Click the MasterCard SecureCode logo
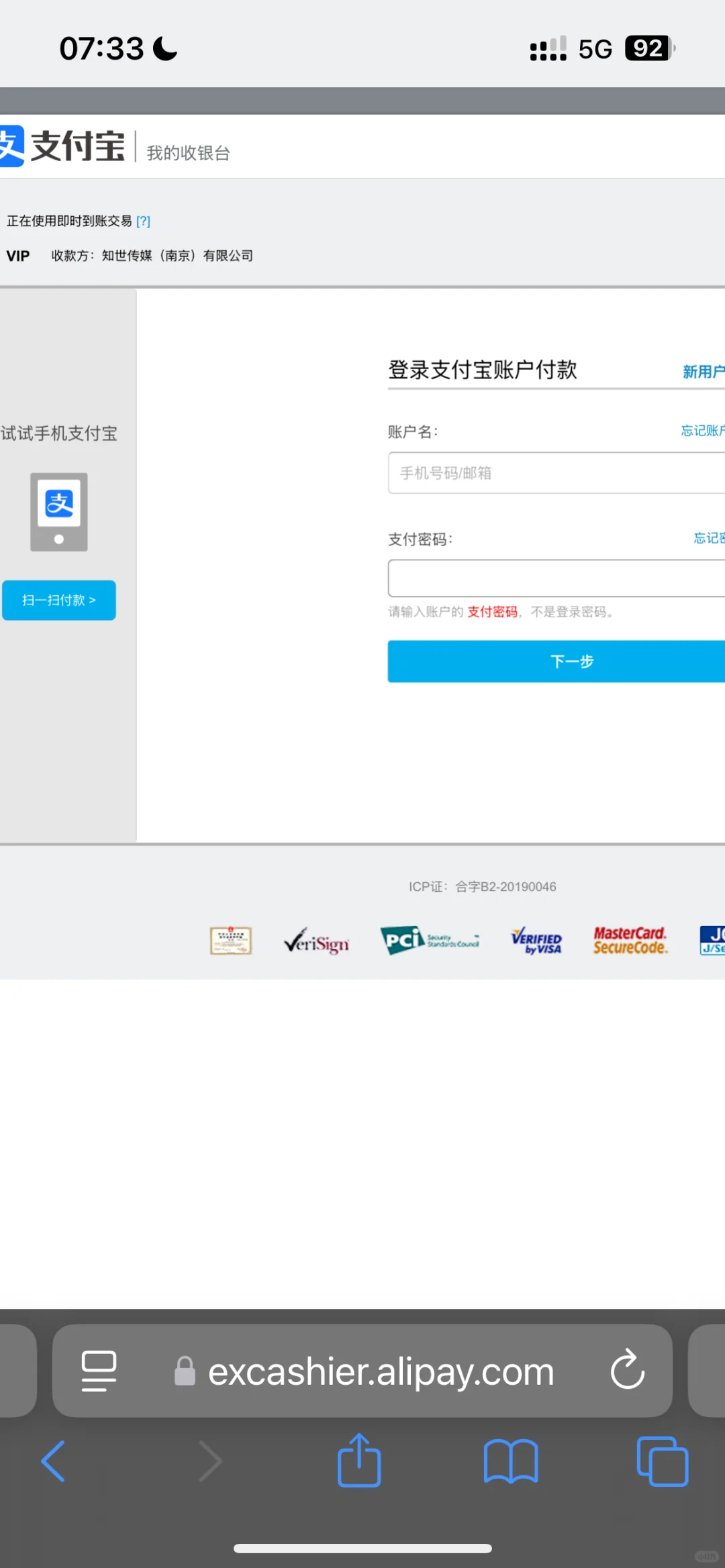Screen dimensions: 725x1568 [x=630, y=941]
